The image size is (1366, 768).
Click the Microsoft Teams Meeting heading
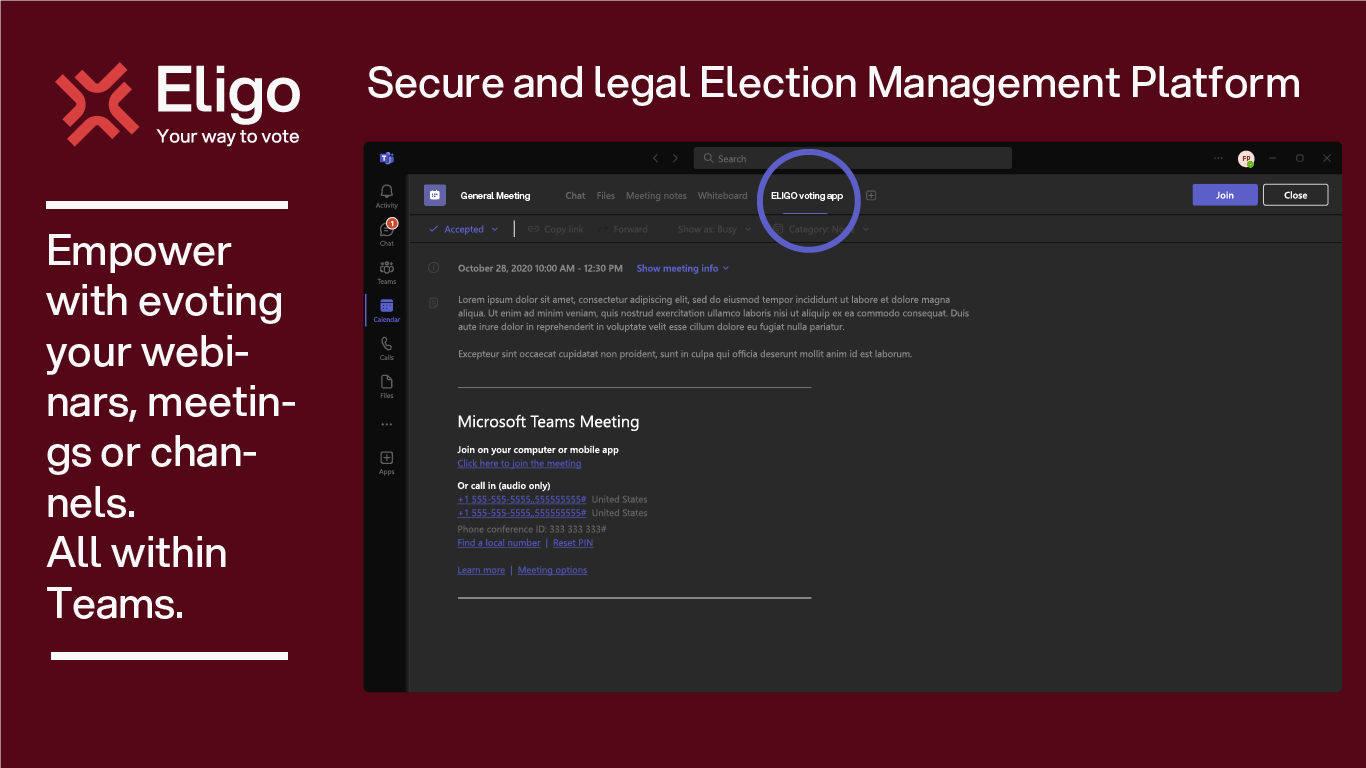548,422
